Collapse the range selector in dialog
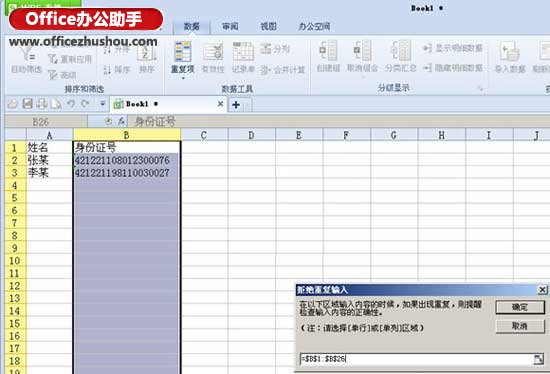 coord(538,359)
